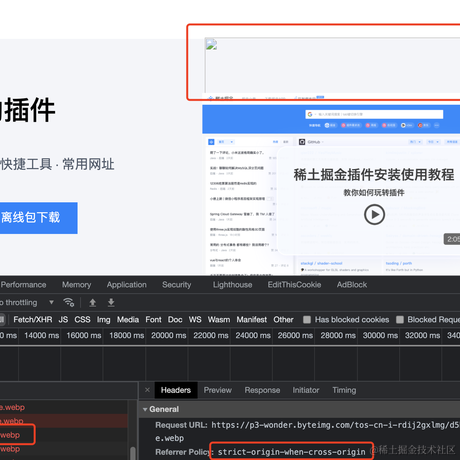This screenshot has height=460, width=460.
Task: Select the highlighted .webp request row
Action: tap(63, 421)
